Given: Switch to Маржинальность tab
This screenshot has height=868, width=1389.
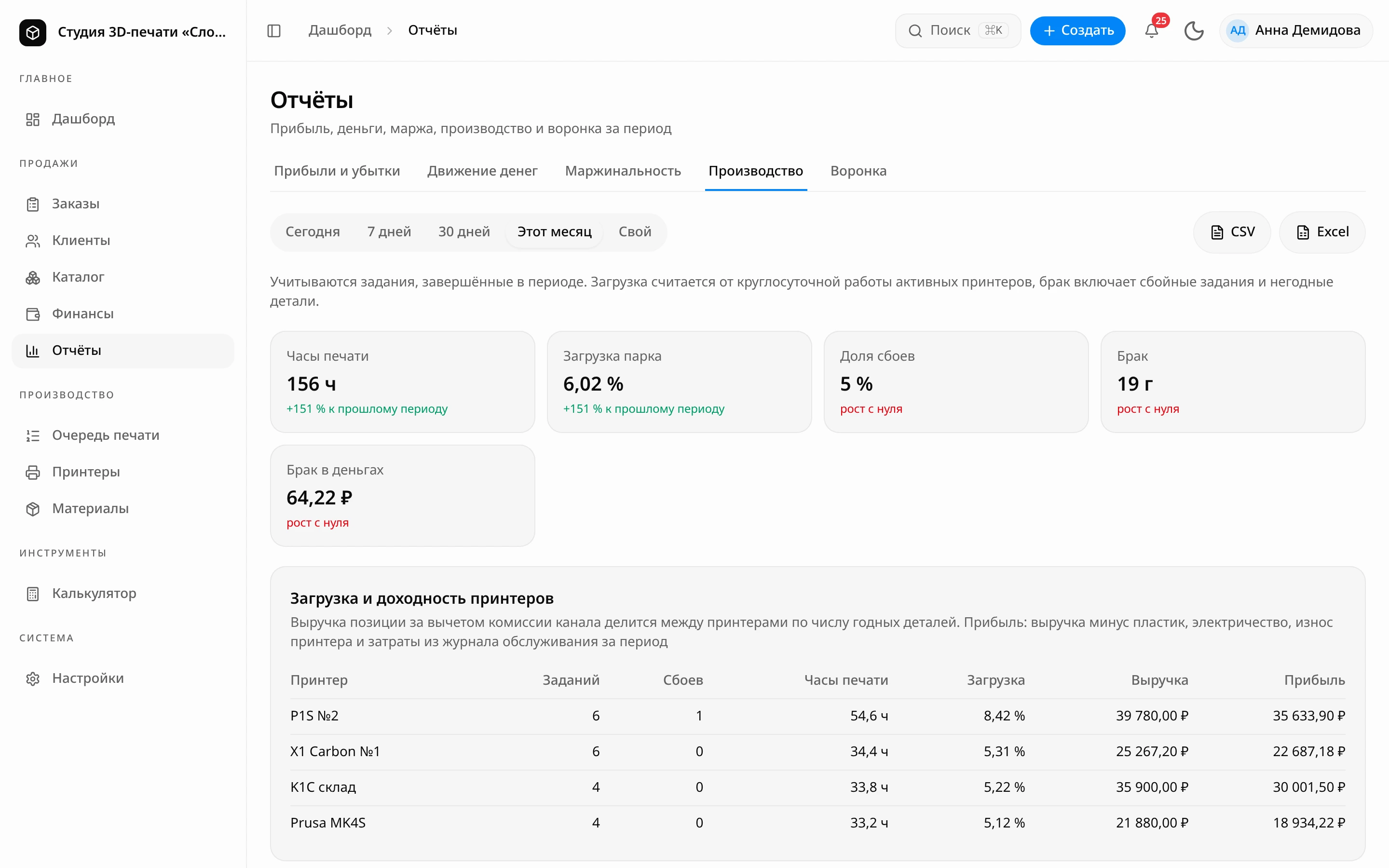Looking at the screenshot, I should 623,171.
